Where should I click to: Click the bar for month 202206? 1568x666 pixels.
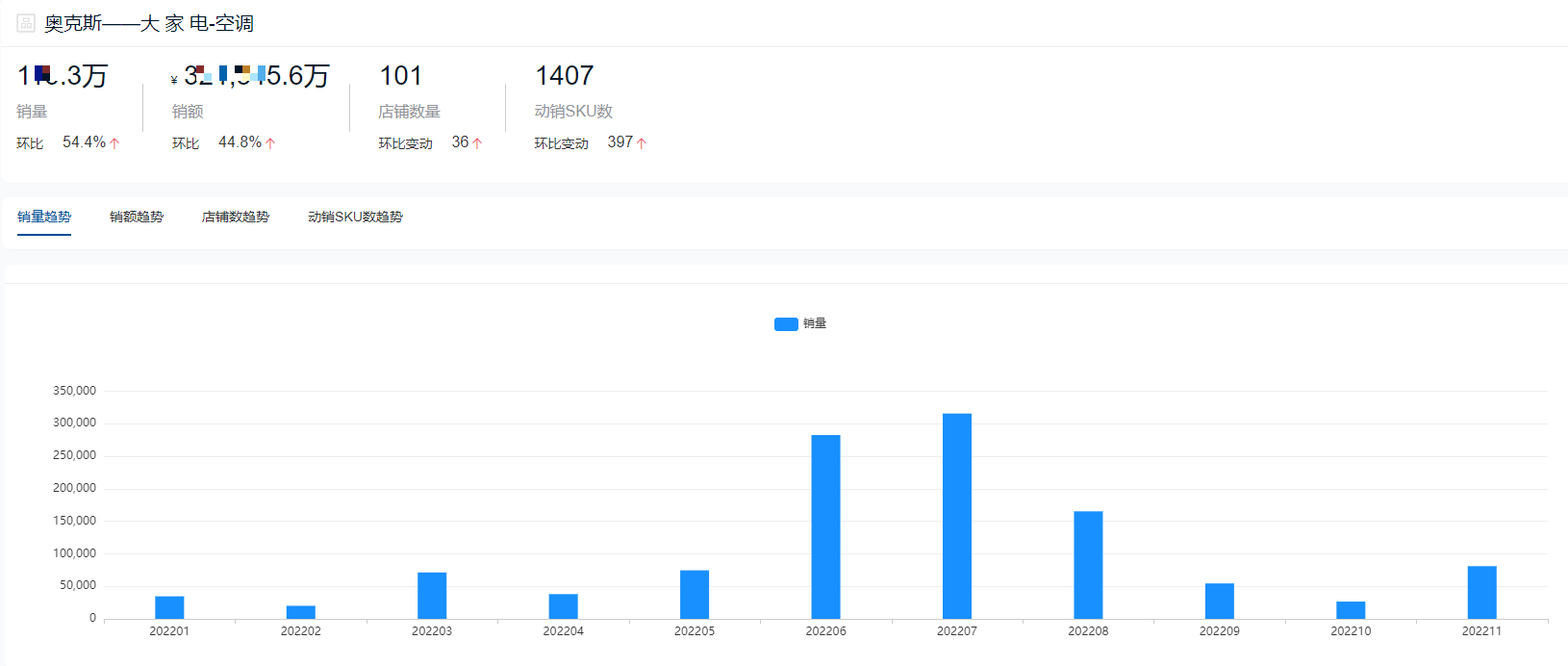click(x=825, y=526)
